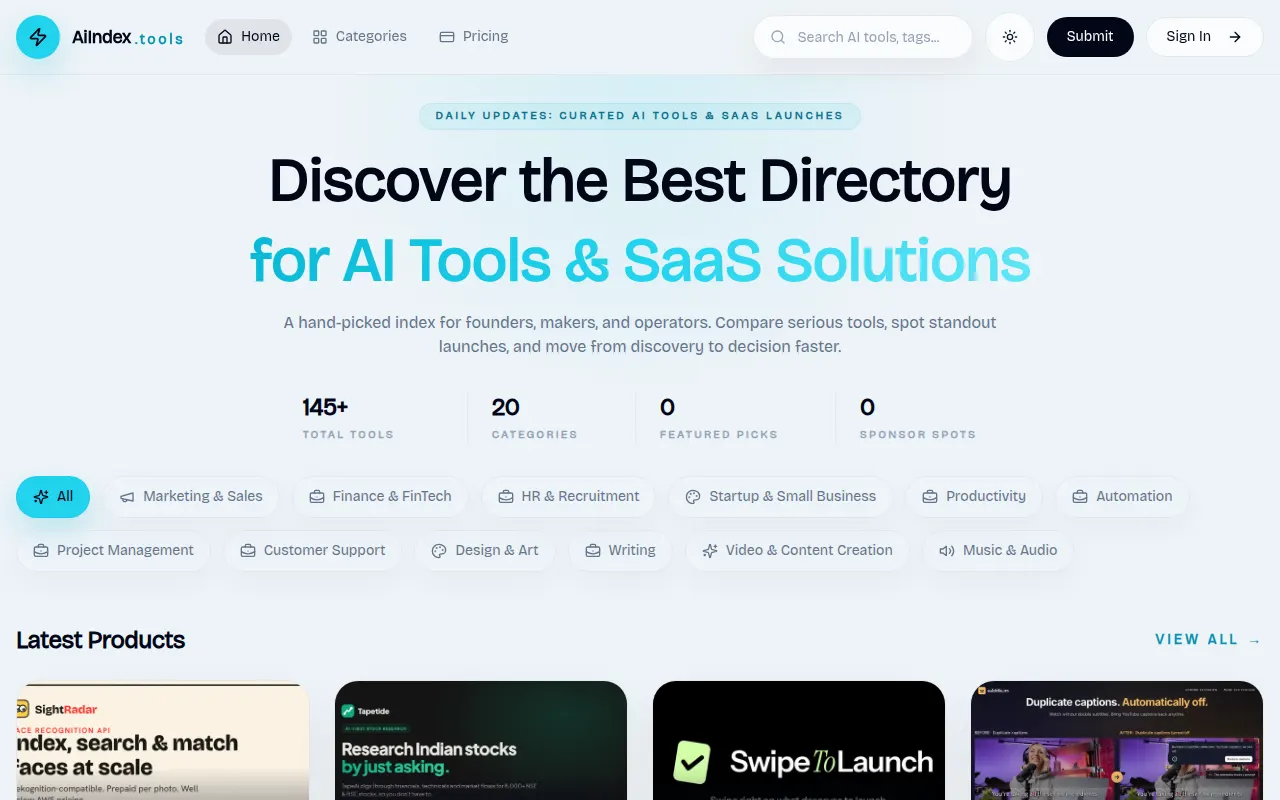Open the Duplicate captions product card
The image size is (1280, 800).
coord(1117,741)
